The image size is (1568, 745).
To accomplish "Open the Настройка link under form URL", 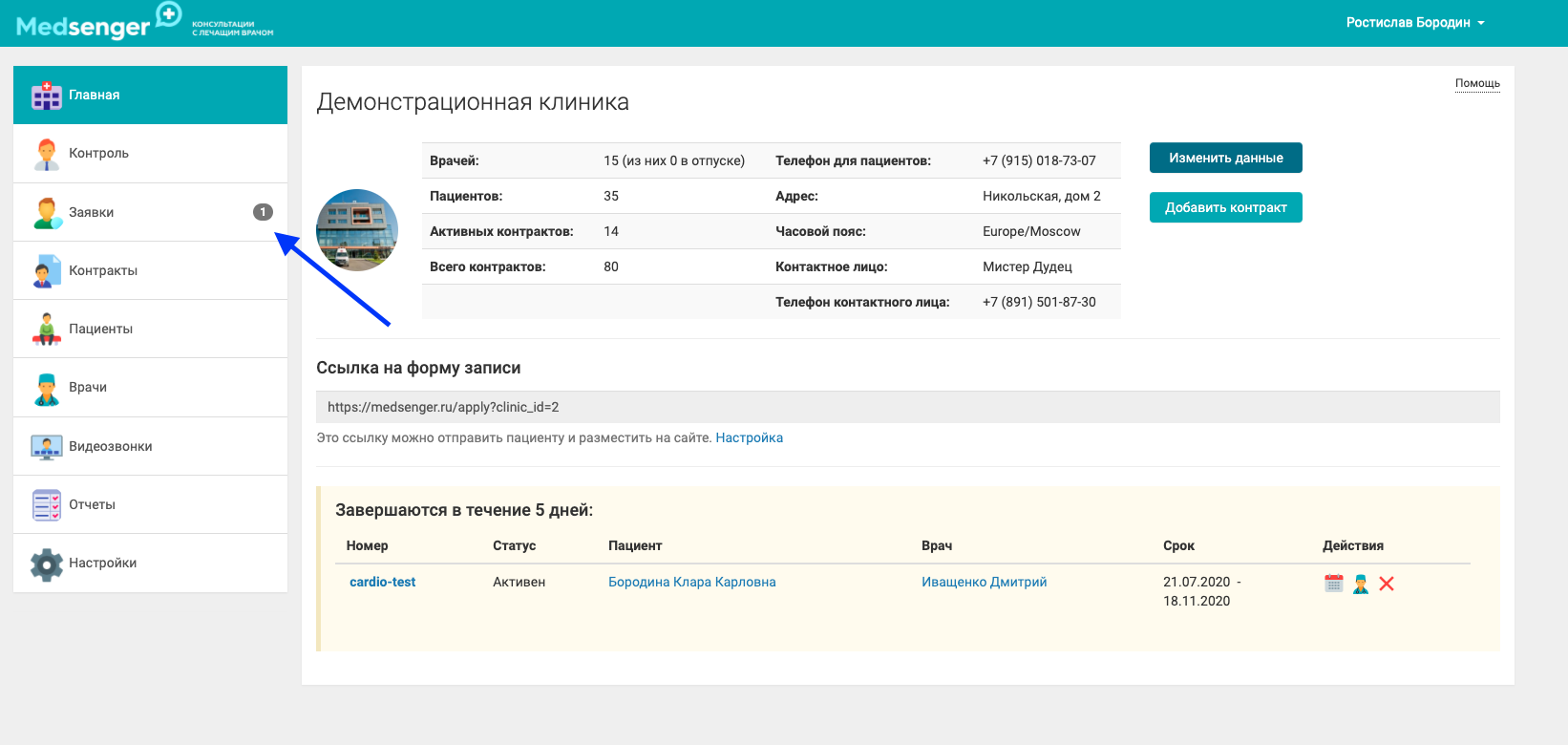I will pyautogui.click(x=749, y=438).
